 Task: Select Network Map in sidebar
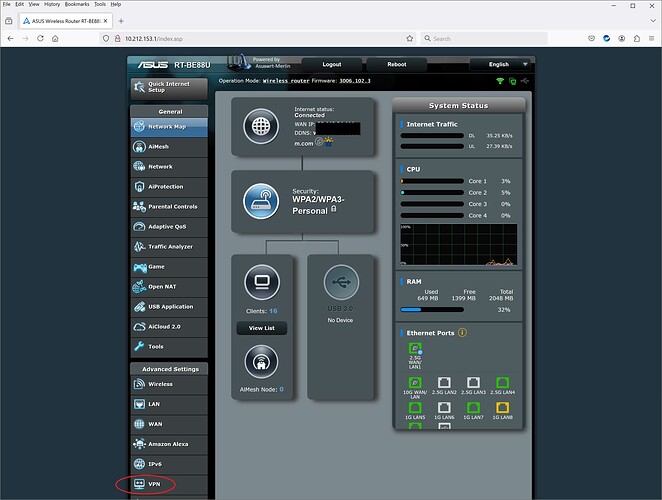click(x=169, y=127)
